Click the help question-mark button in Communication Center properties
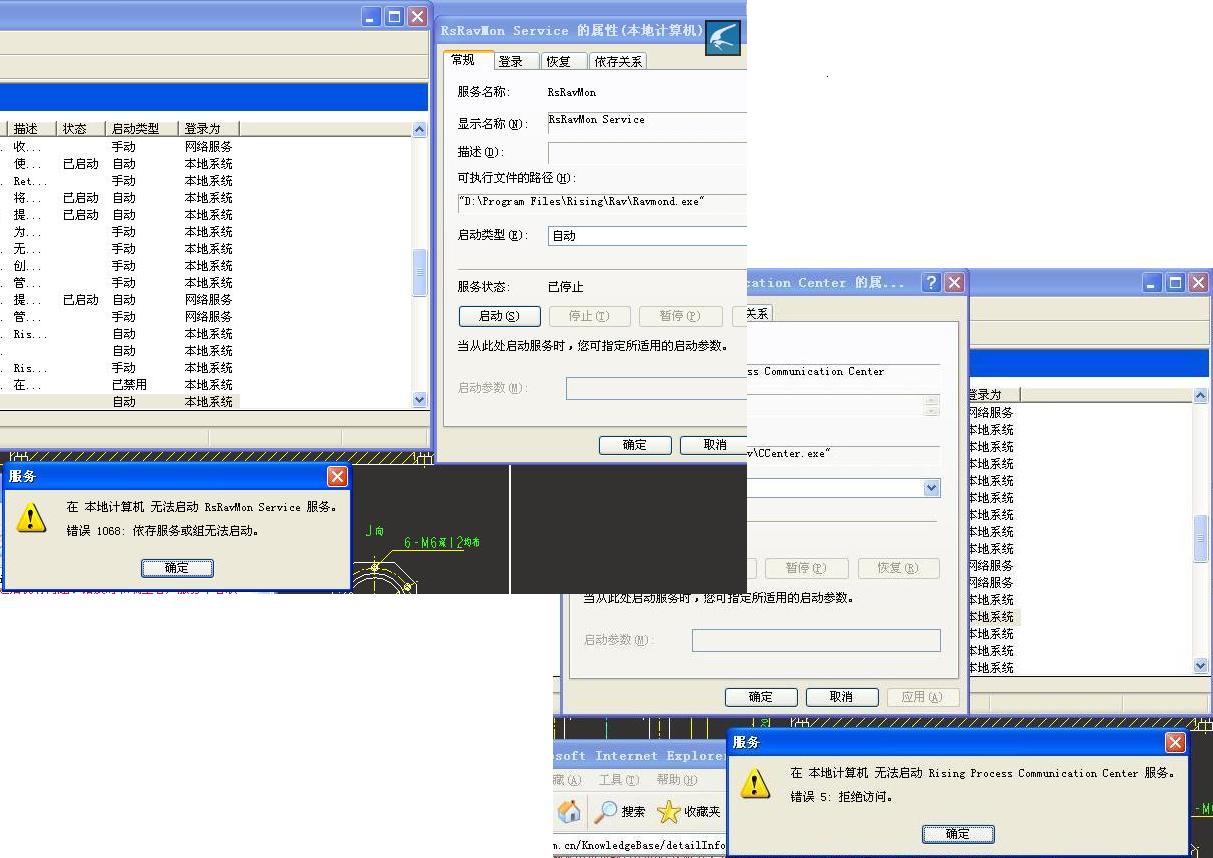The width and height of the screenshot is (1213, 858). click(x=931, y=283)
